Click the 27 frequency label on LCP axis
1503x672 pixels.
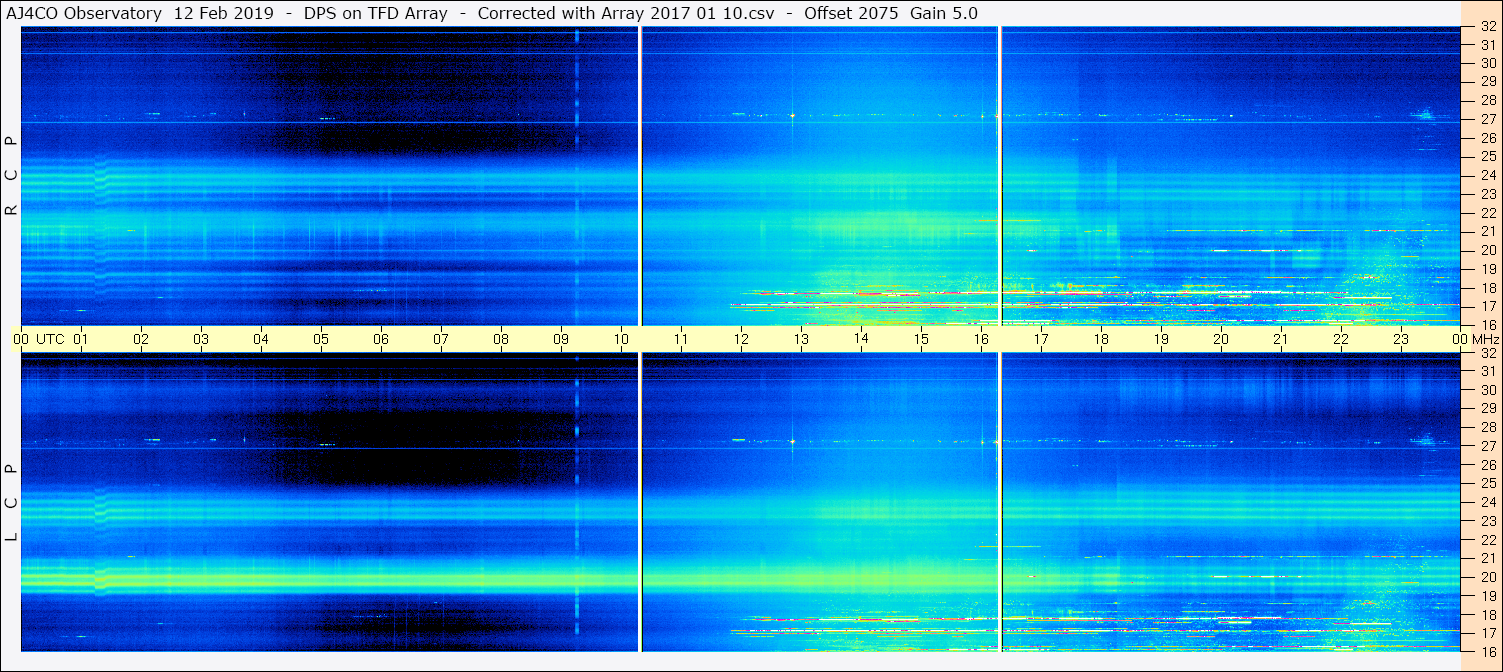pyautogui.click(x=1487, y=446)
